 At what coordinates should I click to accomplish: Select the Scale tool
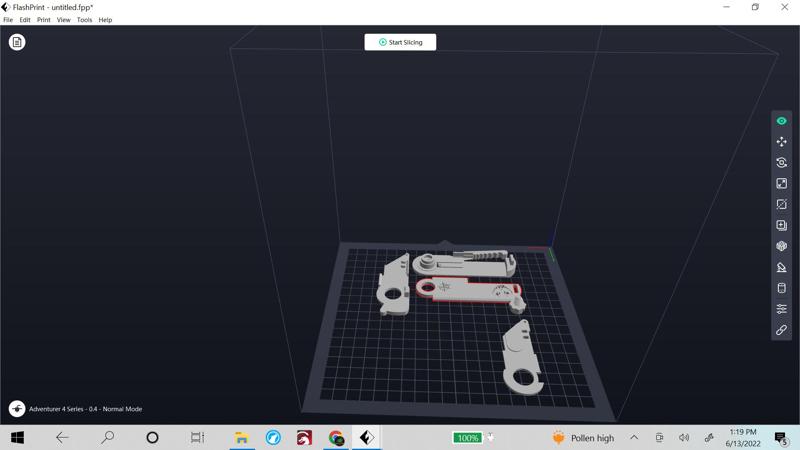tap(781, 184)
